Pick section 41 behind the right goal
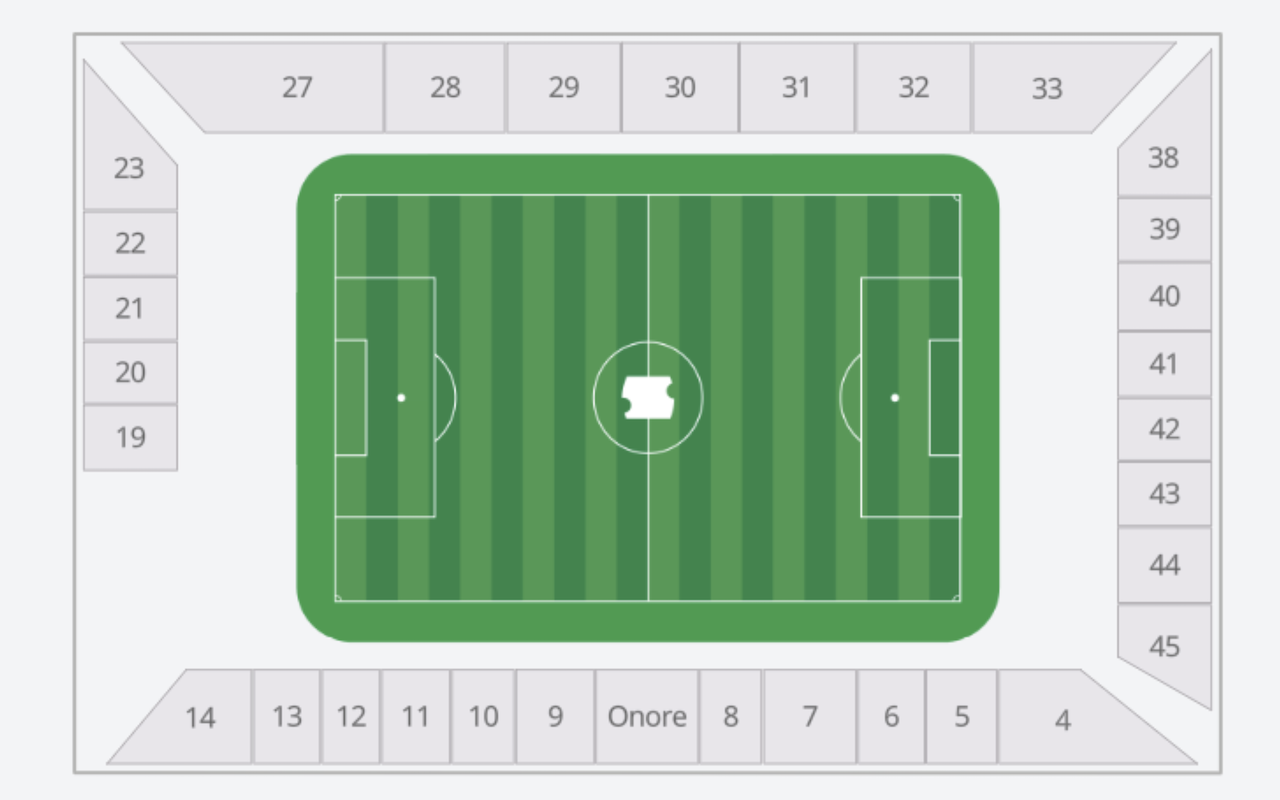Screen dimensions: 1280x800 1164,364
